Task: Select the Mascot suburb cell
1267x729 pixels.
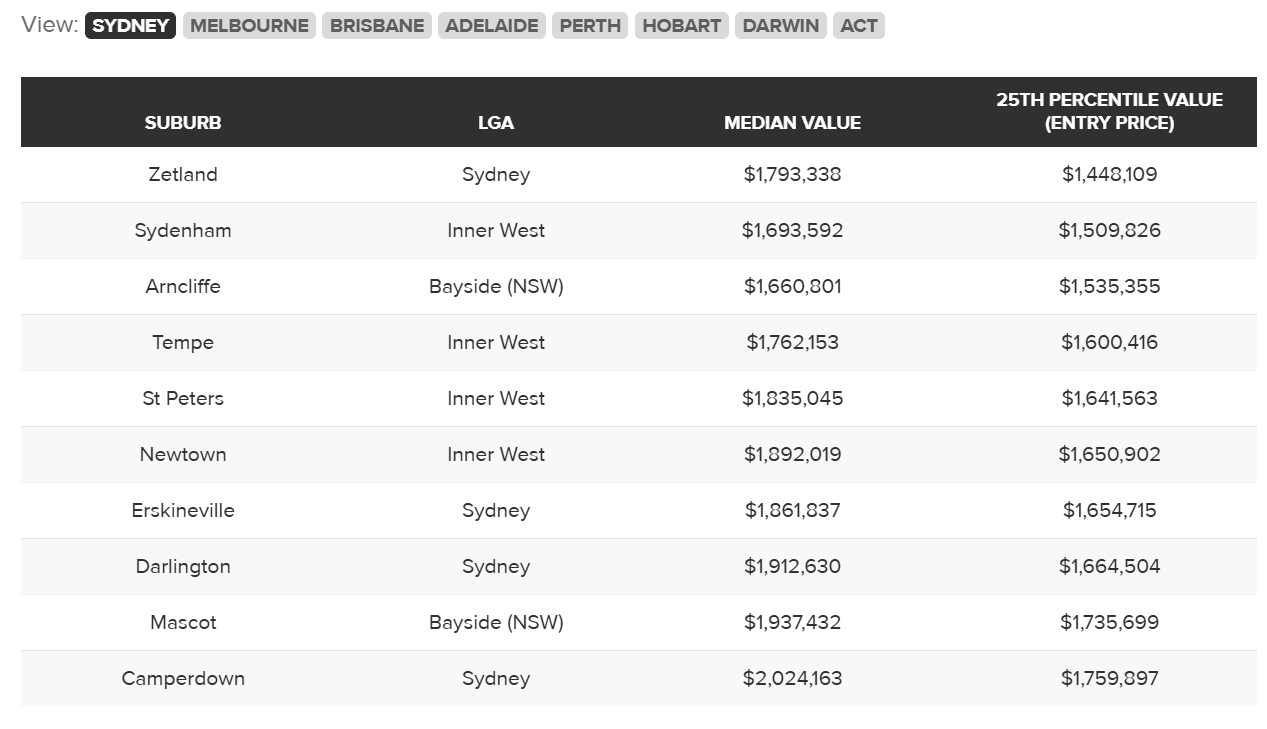Action: coord(183,622)
